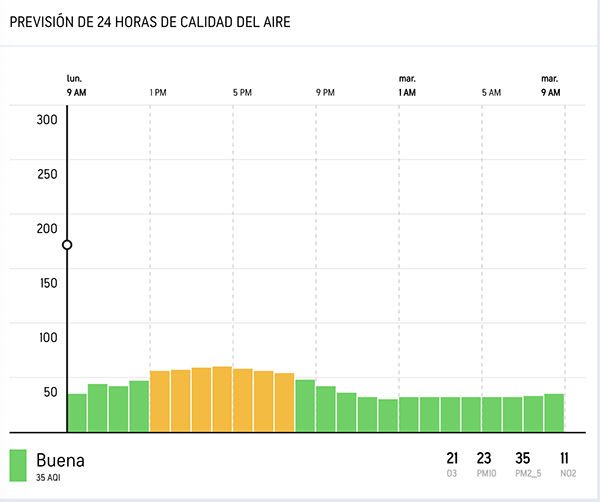Click the 5 AM time label
The width and height of the screenshot is (600, 502).
490,92
